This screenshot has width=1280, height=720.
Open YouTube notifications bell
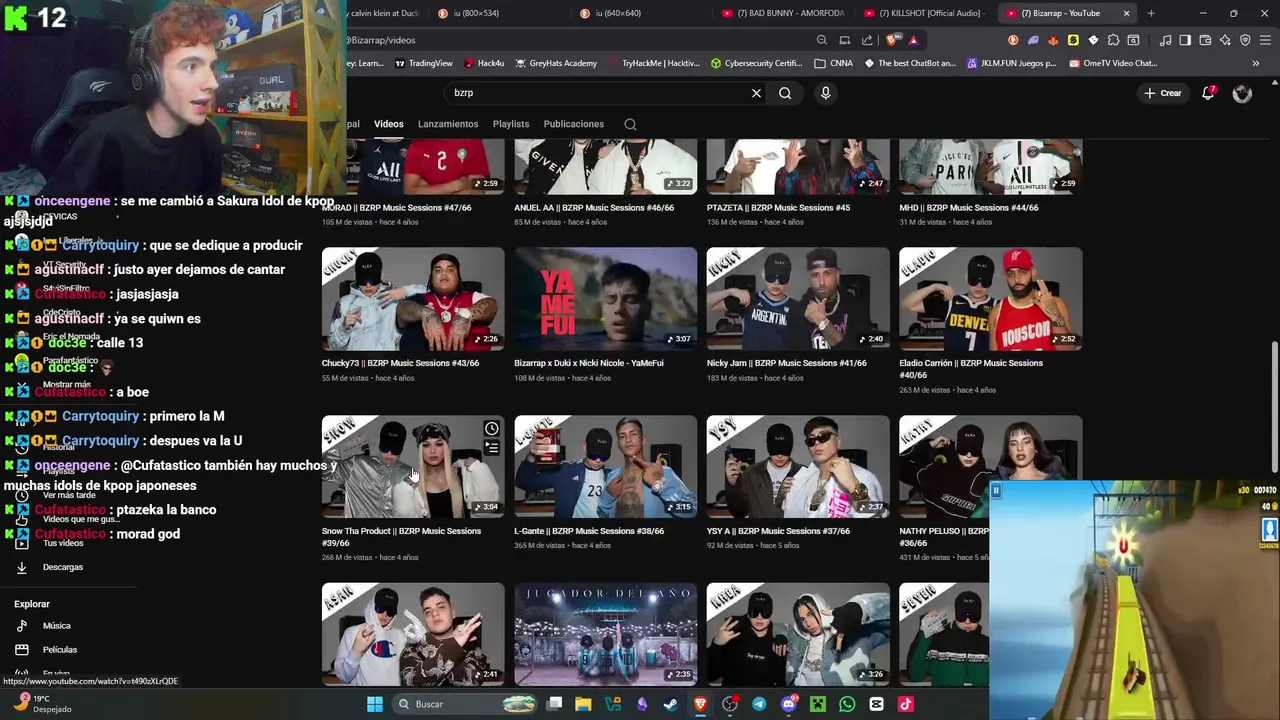coord(1208,93)
